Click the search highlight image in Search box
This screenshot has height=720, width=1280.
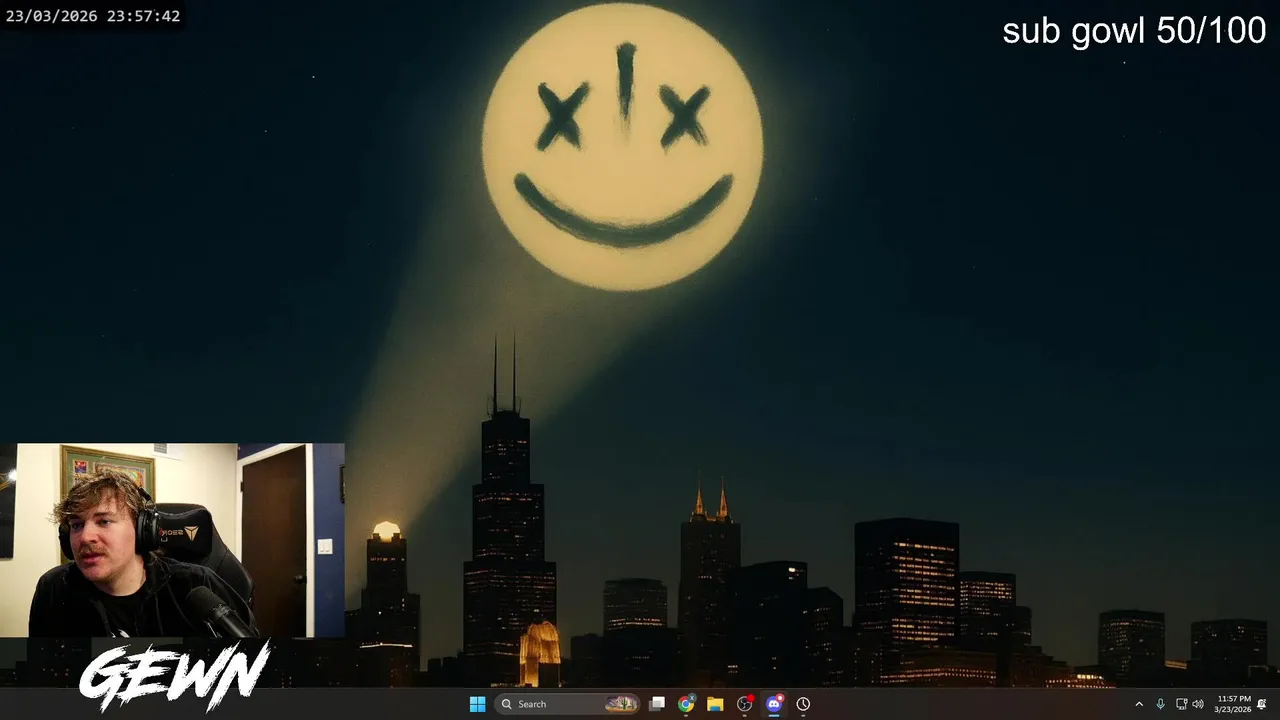point(621,704)
